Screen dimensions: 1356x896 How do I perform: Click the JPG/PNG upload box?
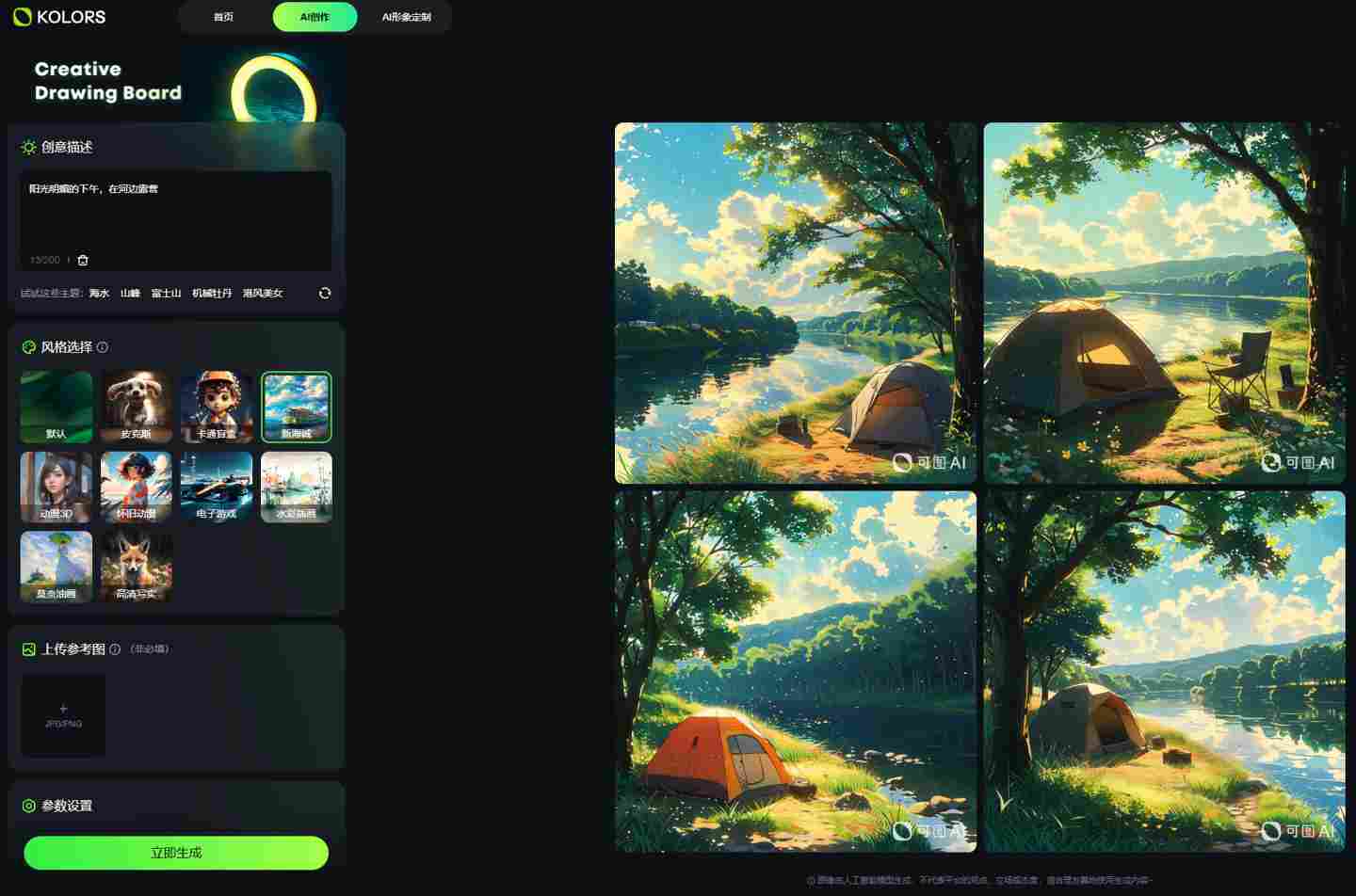pyautogui.click(x=63, y=715)
